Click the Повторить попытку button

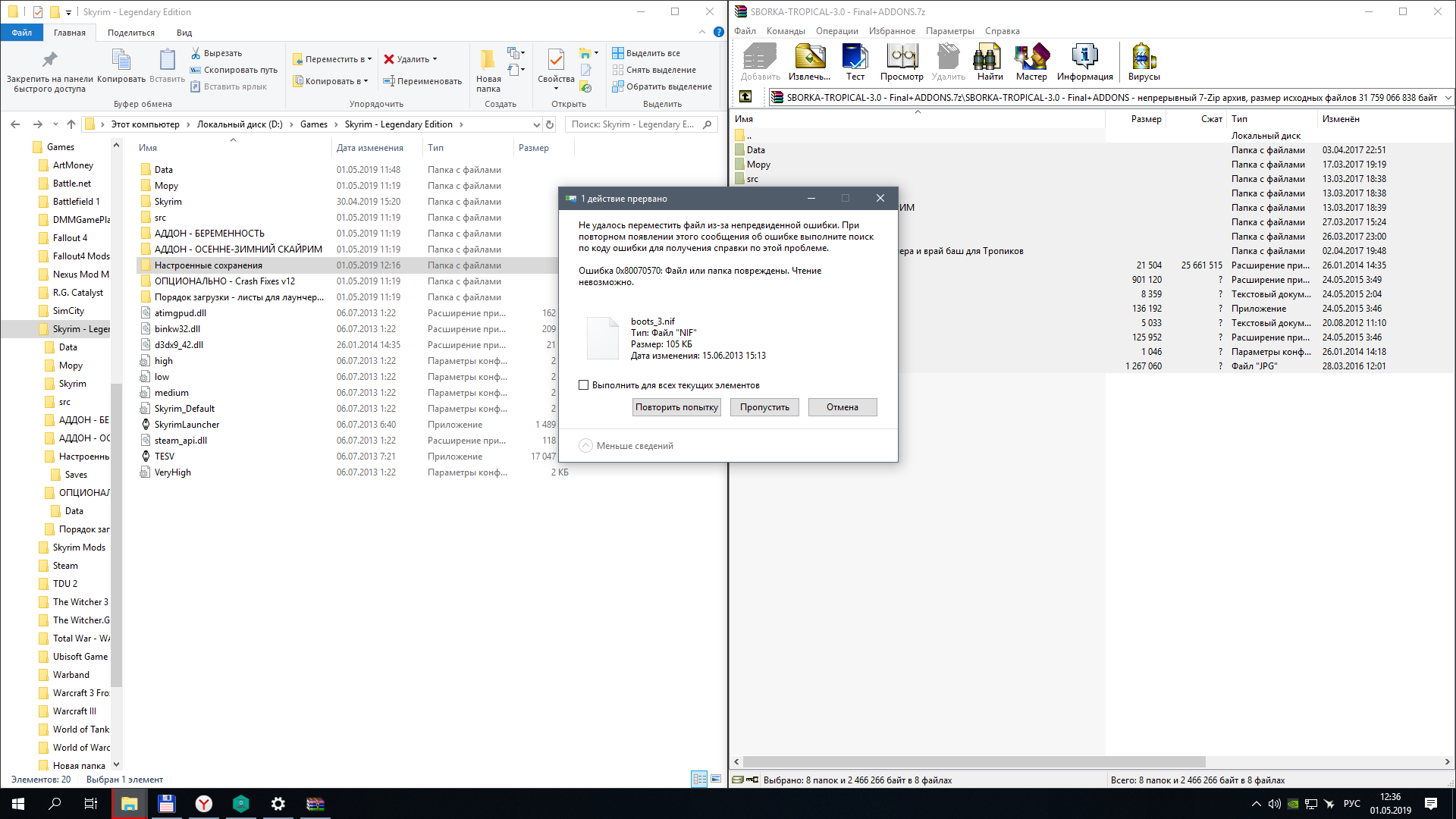click(x=676, y=407)
